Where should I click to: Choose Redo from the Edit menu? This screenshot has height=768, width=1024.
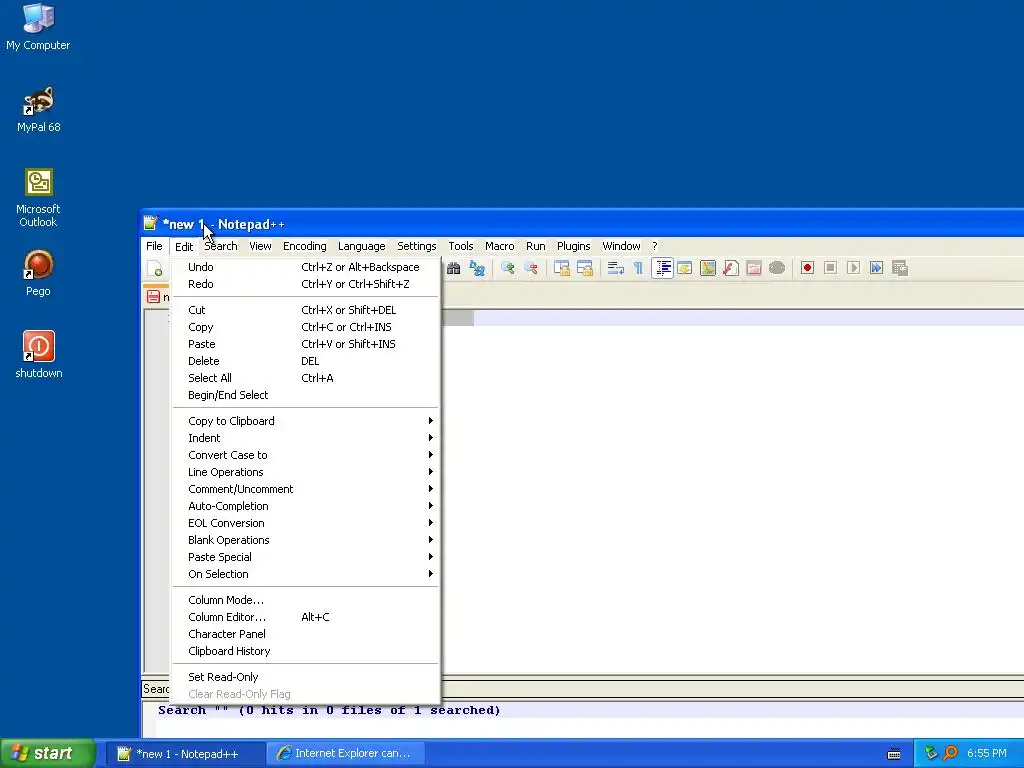tap(306, 284)
